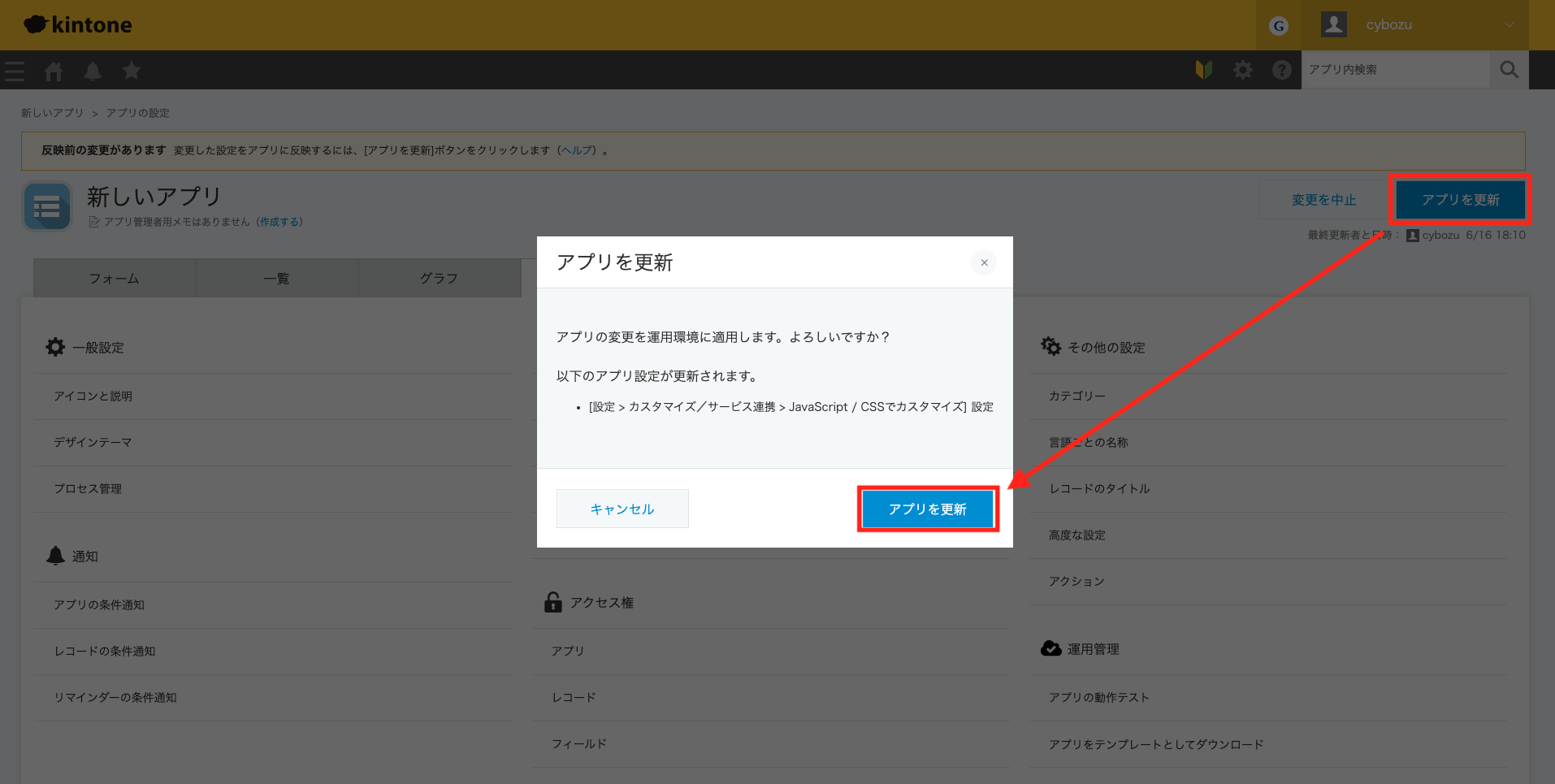Click the header アプリを更新 button
Image resolution: width=1555 pixels, height=784 pixels.
pos(1461,200)
